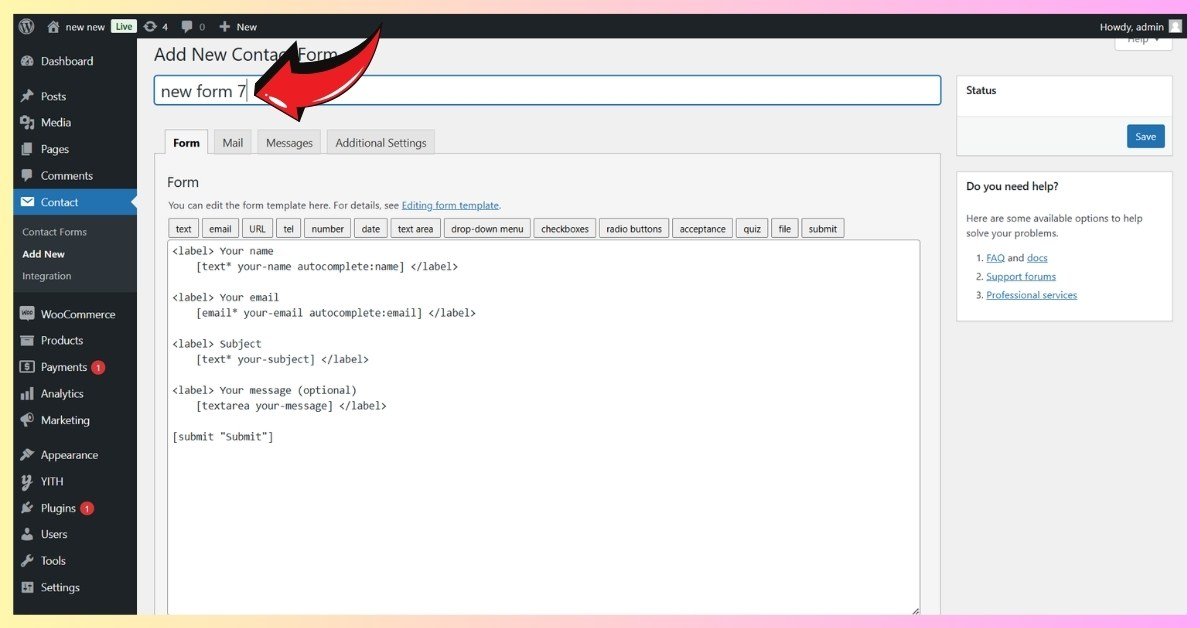This screenshot has width=1200, height=628.
Task: Click the Pages icon in the sidebar
Action: coord(27,149)
